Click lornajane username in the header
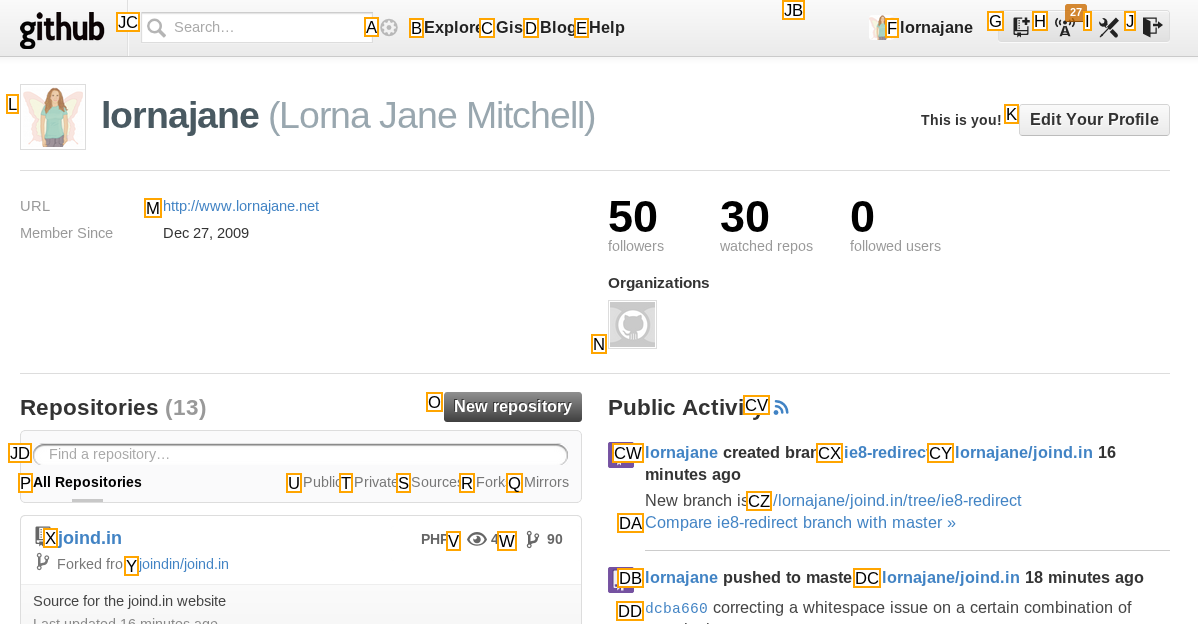The height and width of the screenshot is (624, 1198). (936, 27)
